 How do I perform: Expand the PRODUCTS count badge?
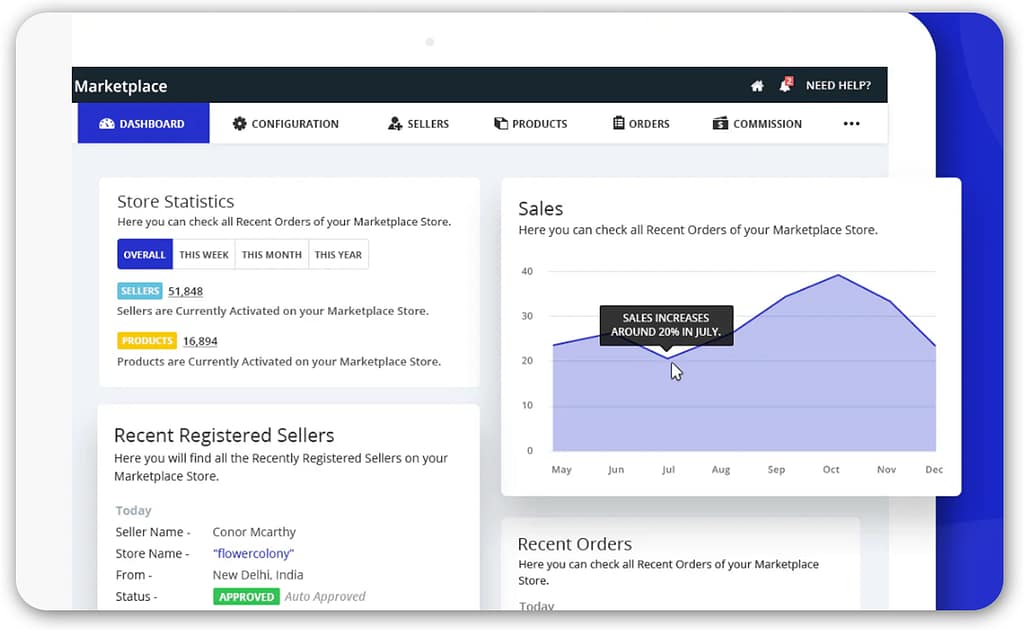146,340
